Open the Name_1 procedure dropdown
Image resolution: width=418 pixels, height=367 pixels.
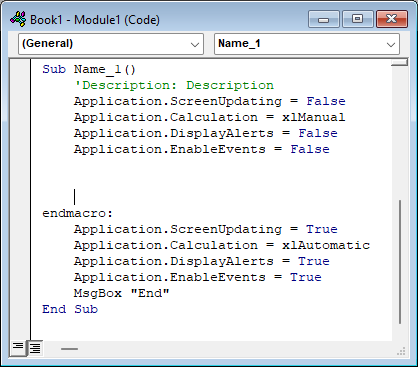pos(307,44)
